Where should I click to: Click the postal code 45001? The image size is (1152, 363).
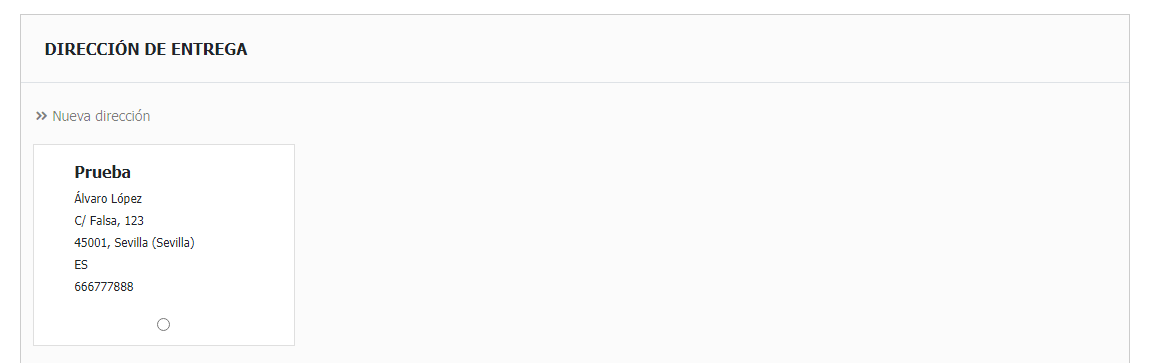[x=91, y=242]
